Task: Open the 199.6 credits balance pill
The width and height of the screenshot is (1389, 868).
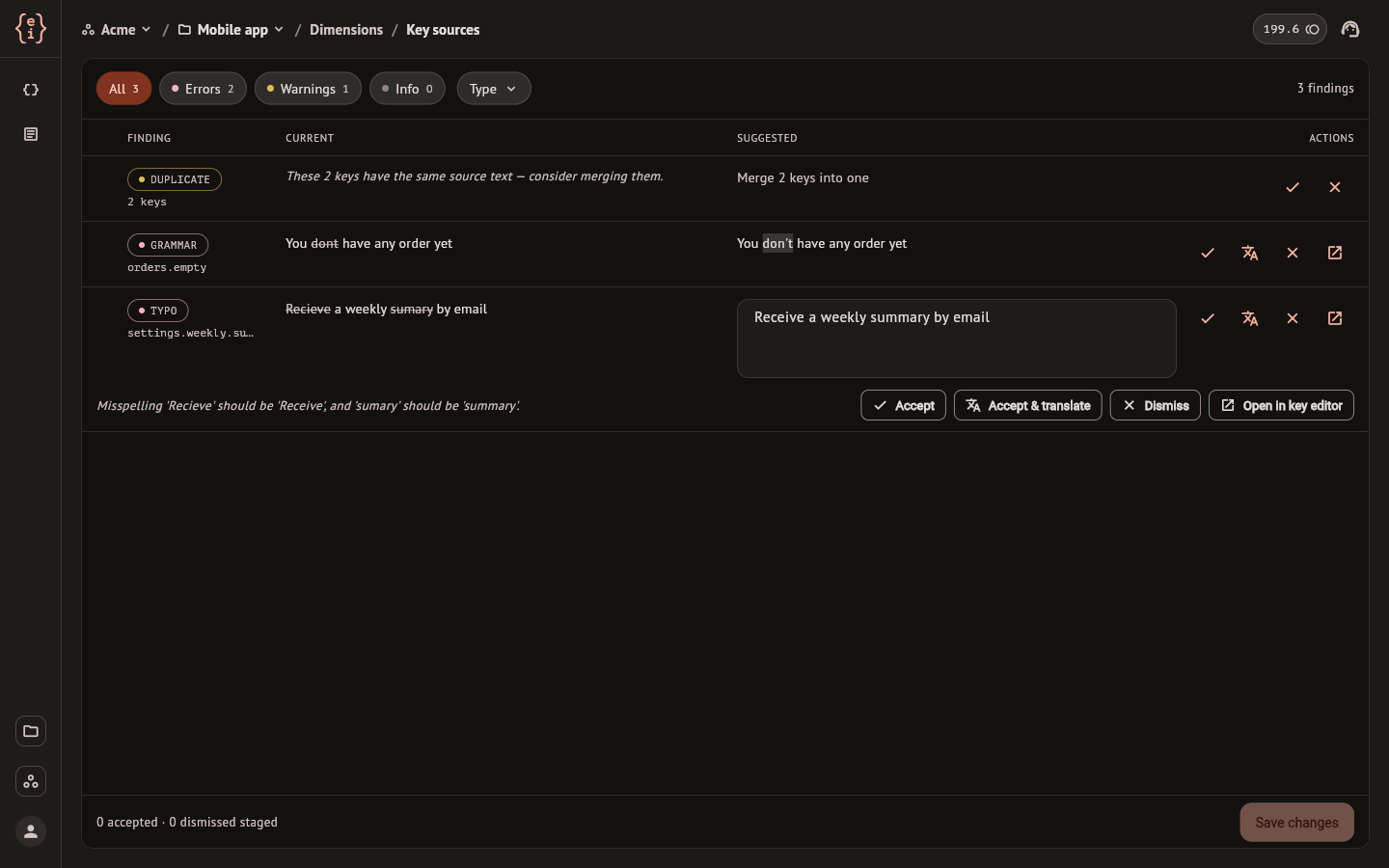Action: (1290, 29)
